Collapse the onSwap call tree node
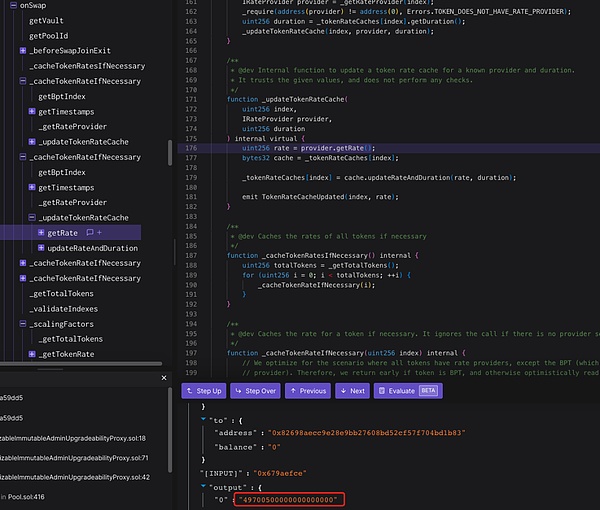Viewport: 600px width, 510px height. [x=12, y=5]
